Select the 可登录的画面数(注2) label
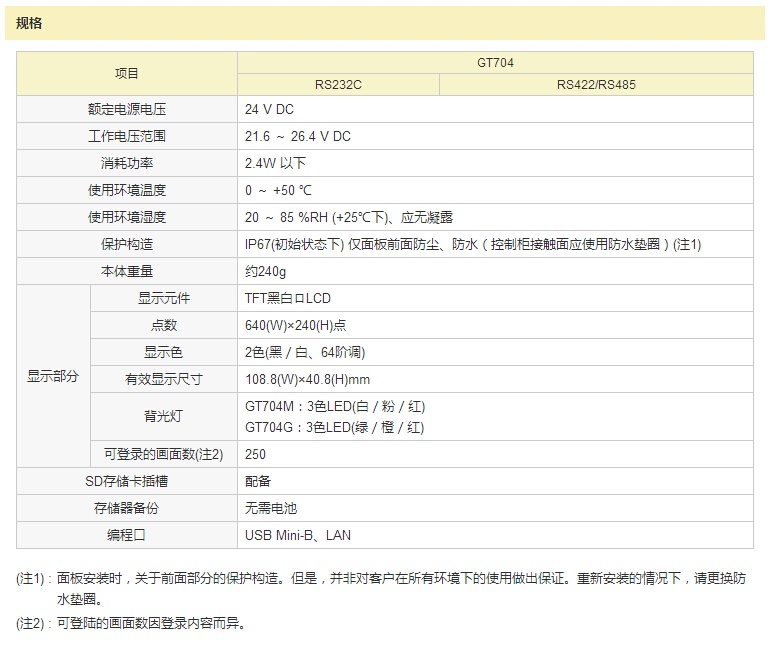The width and height of the screenshot is (772, 645). coord(163,454)
